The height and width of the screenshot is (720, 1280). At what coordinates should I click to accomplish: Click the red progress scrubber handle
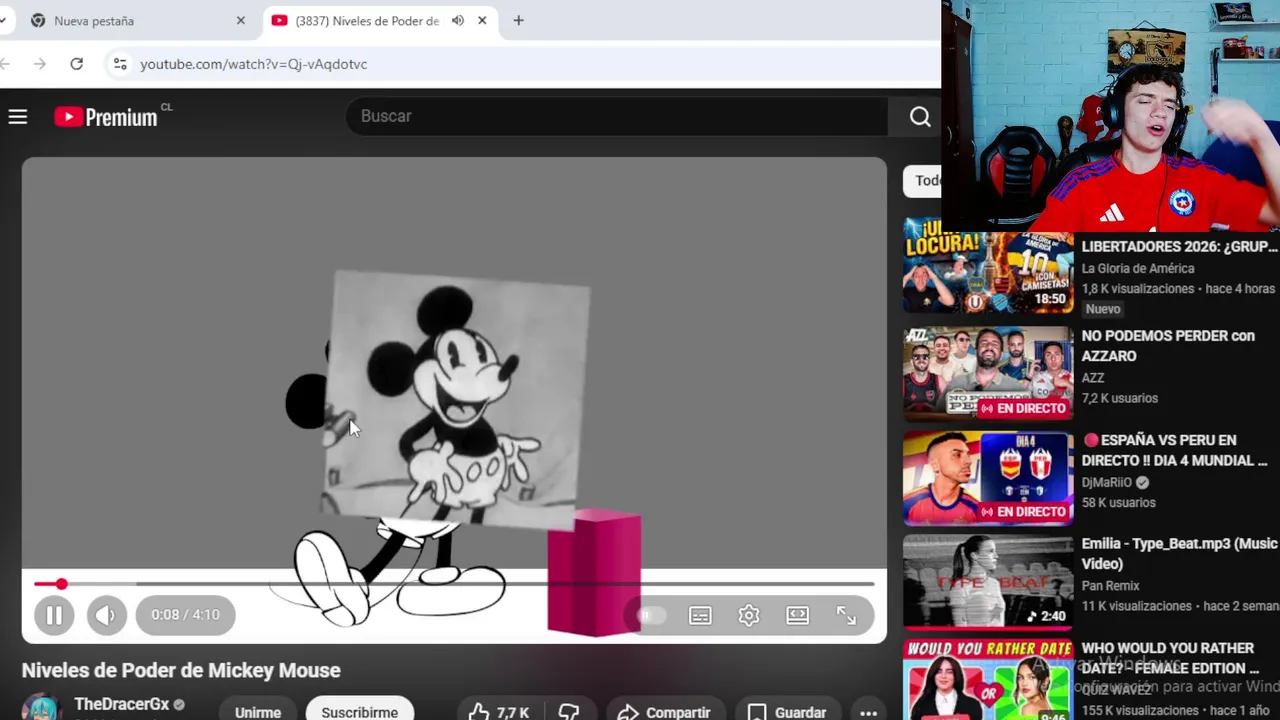coord(61,584)
